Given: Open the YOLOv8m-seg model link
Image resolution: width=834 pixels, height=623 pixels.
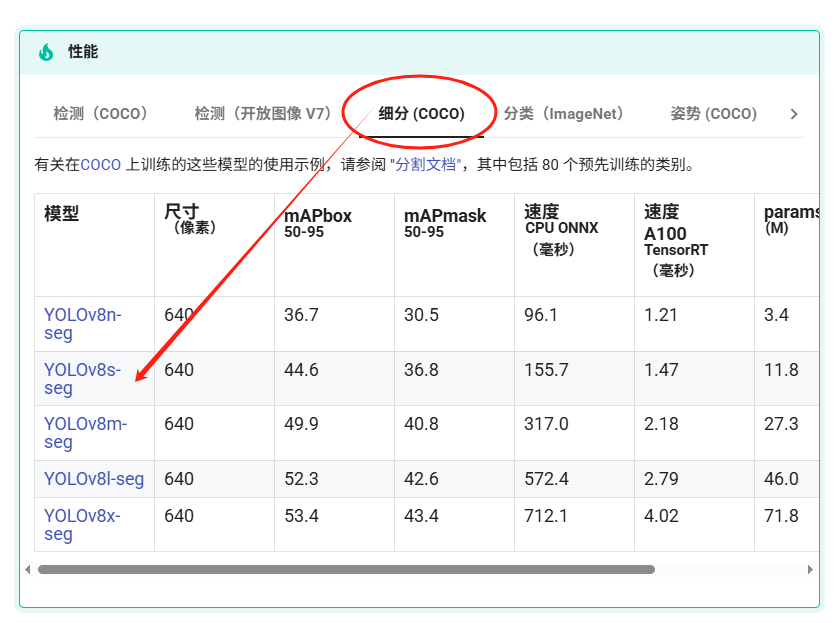Looking at the screenshot, I should pyautogui.click(x=85, y=433).
